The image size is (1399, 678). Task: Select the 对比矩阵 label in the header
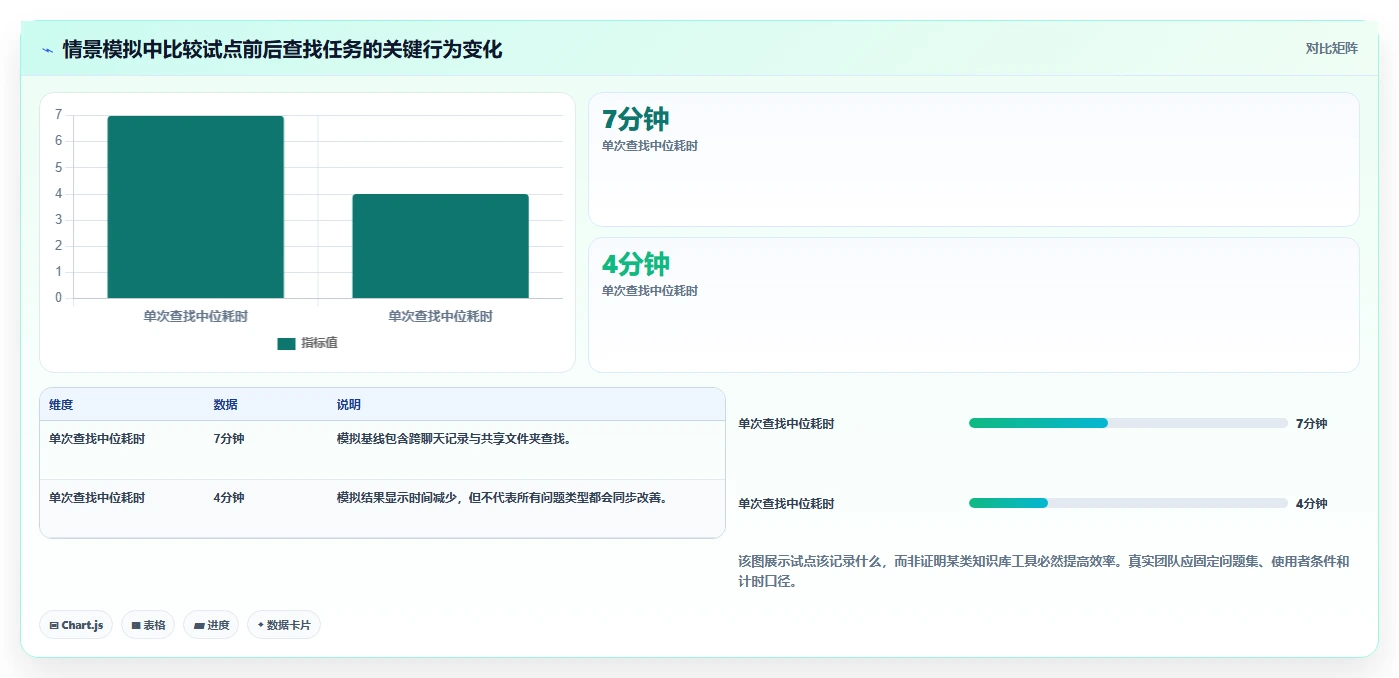pyautogui.click(x=1332, y=48)
